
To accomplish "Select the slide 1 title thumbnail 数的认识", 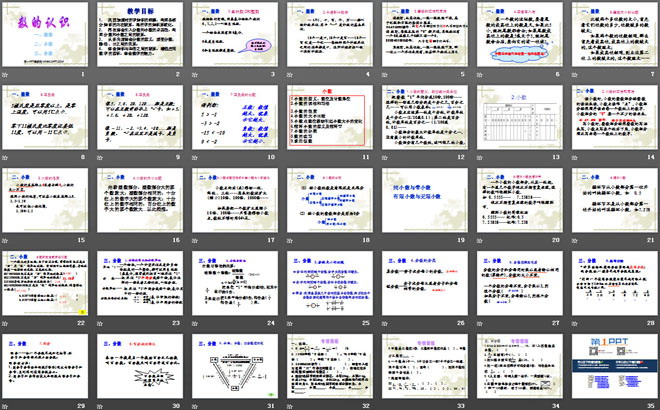I will (45, 34).
